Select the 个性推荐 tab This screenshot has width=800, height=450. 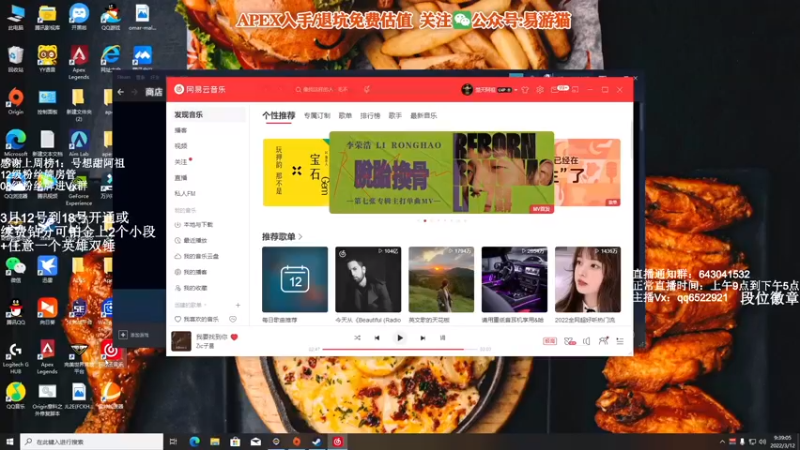tap(279, 116)
